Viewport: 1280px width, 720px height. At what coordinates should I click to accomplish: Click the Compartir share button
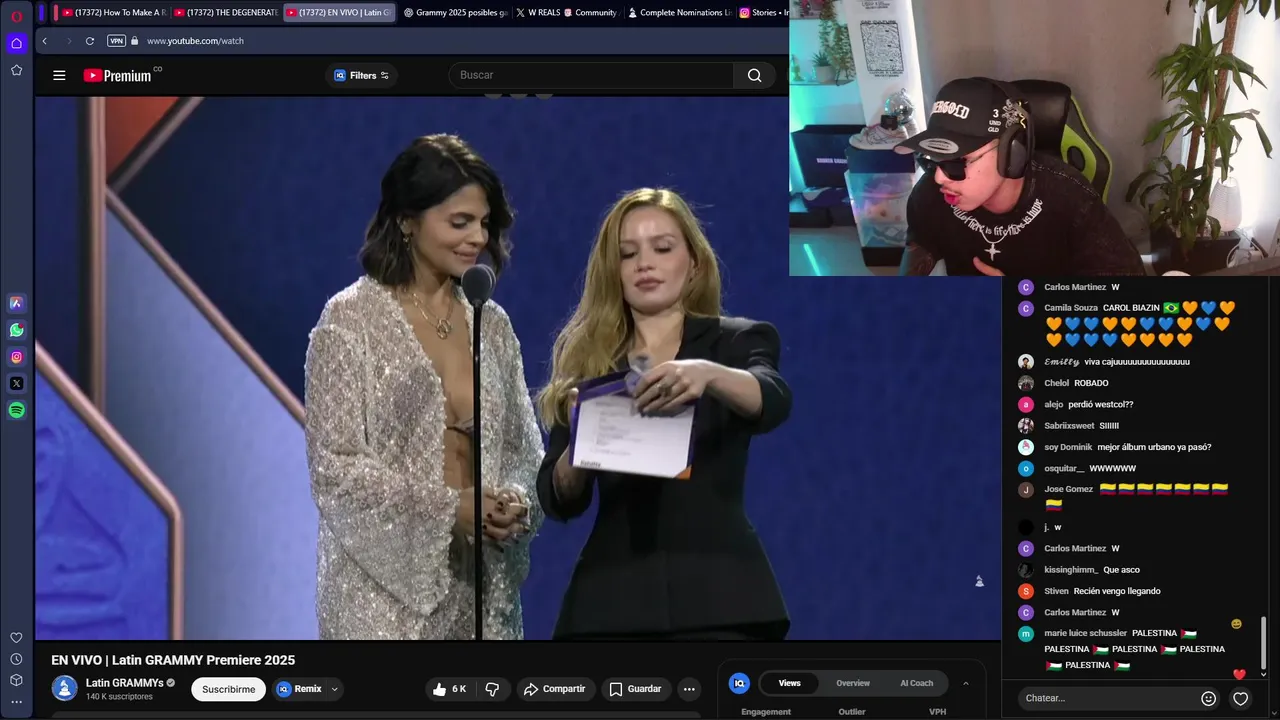pos(555,689)
